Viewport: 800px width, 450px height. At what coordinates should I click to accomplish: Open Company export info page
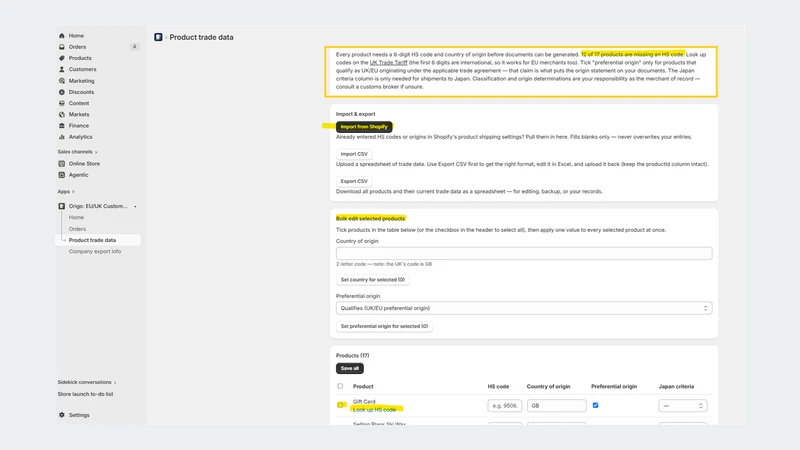coord(95,252)
